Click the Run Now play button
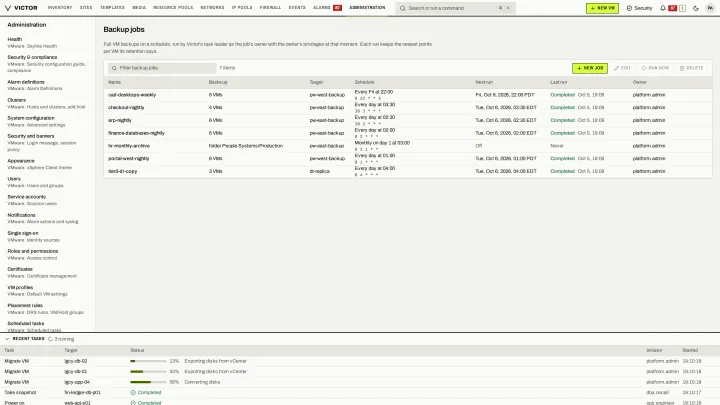The width and height of the screenshot is (720, 405). pyautogui.click(x=655, y=68)
